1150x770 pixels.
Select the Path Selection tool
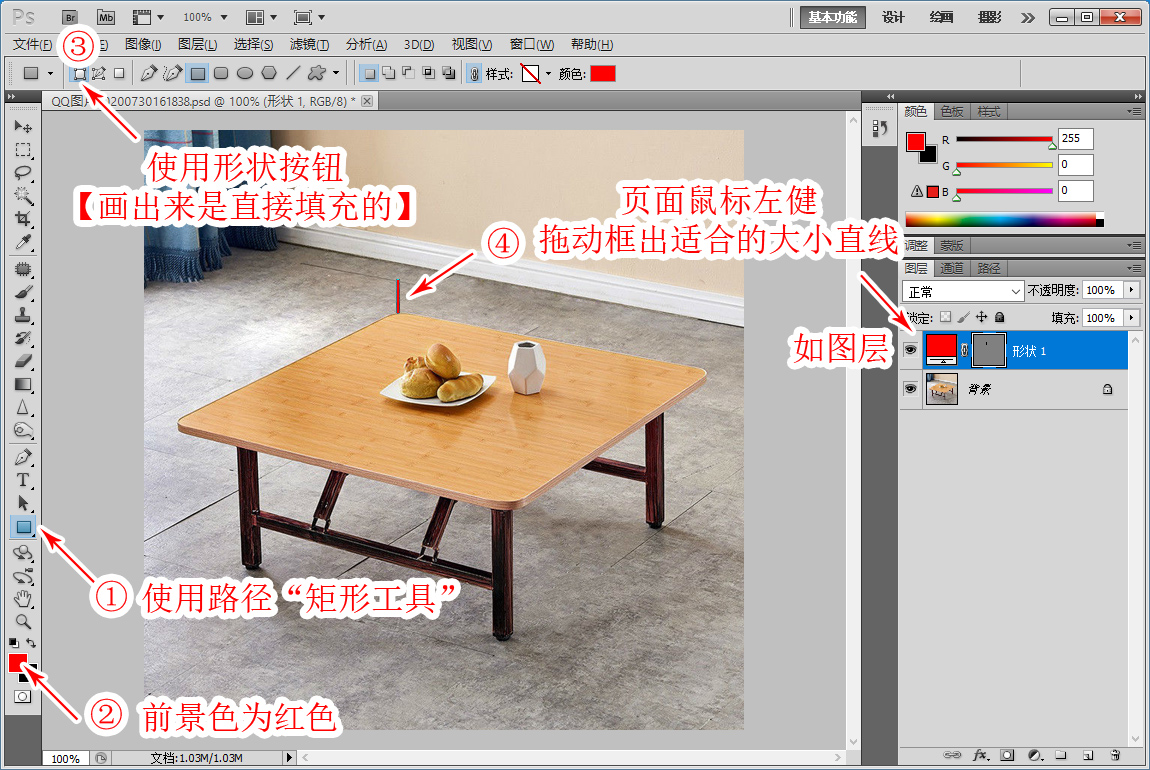point(23,504)
